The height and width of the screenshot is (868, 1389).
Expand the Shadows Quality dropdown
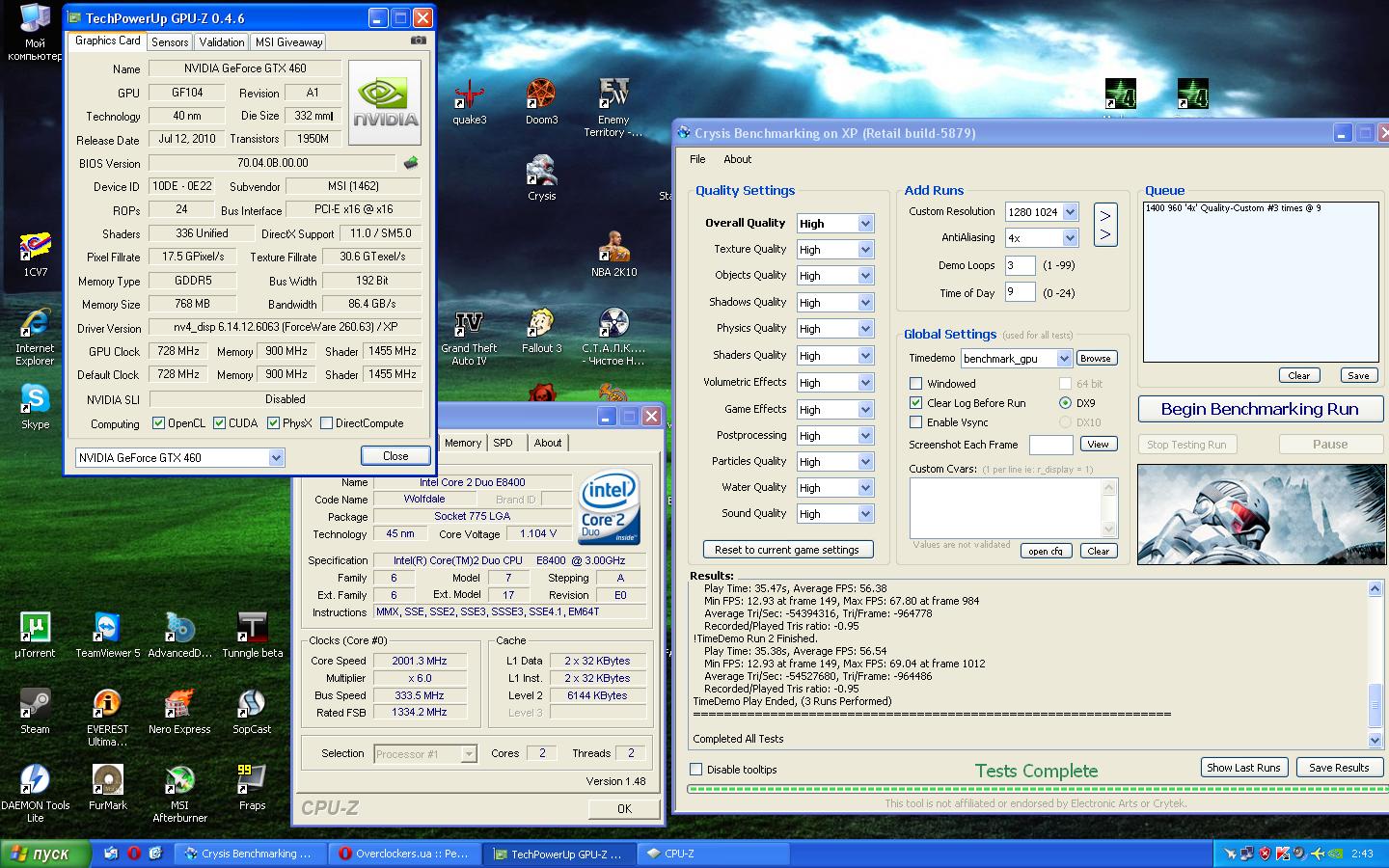[865, 302]
